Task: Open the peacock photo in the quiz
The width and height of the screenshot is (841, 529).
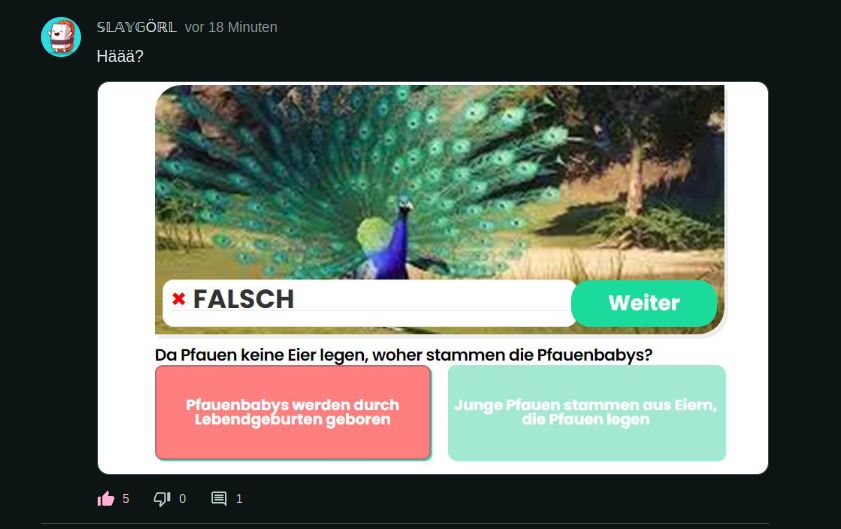Action: 440,209
